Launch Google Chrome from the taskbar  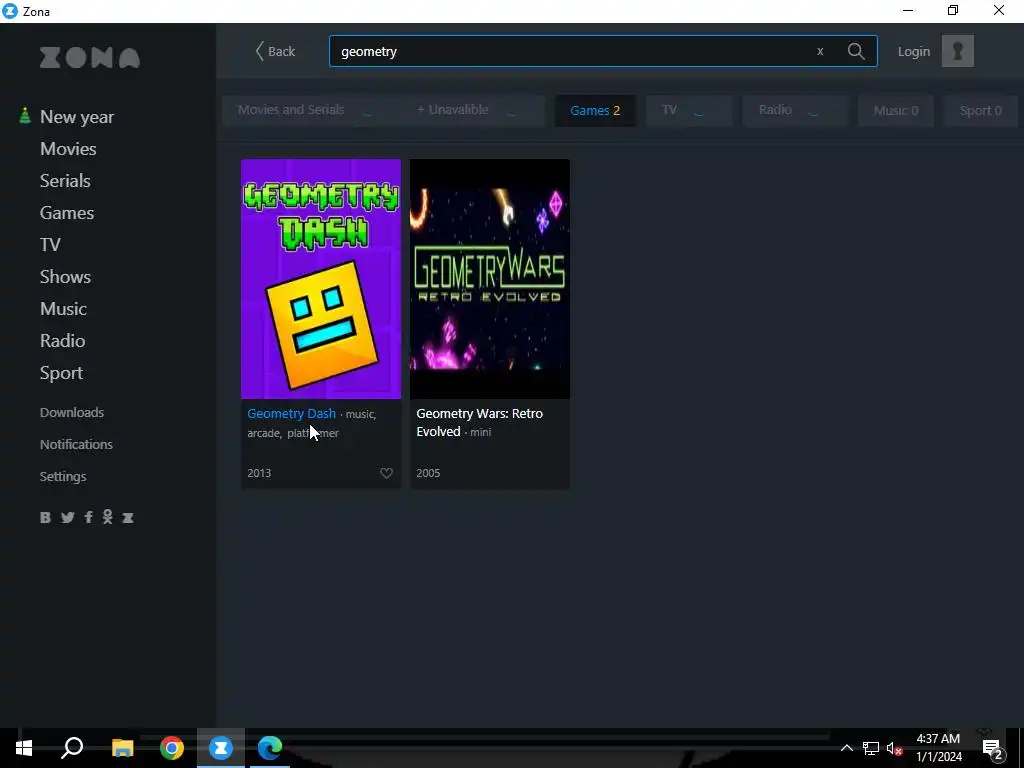(172, 748)
